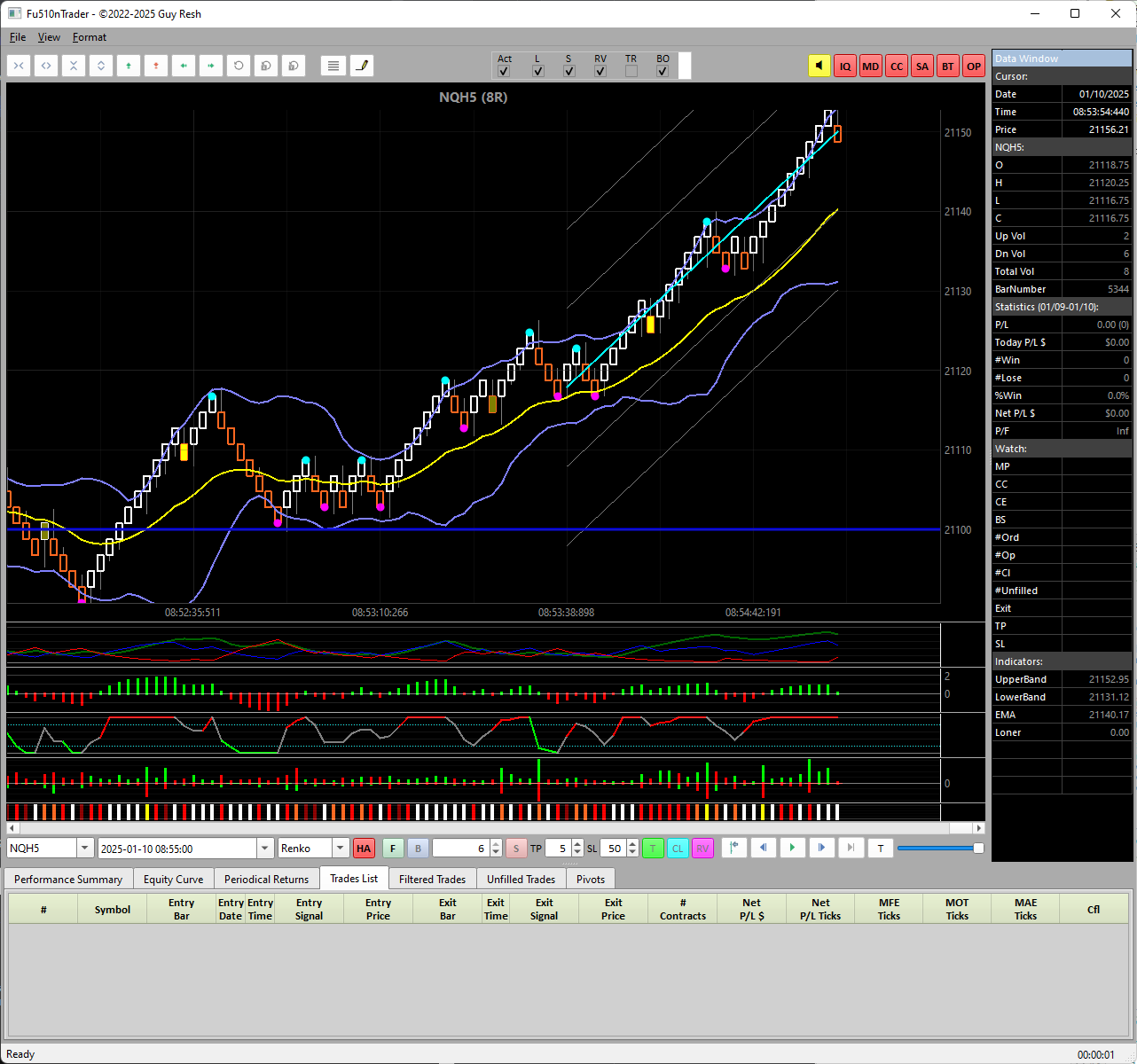Screen dimensions: 1137x1064
Task: Select the pencil drawing tool
Action: 362,66
